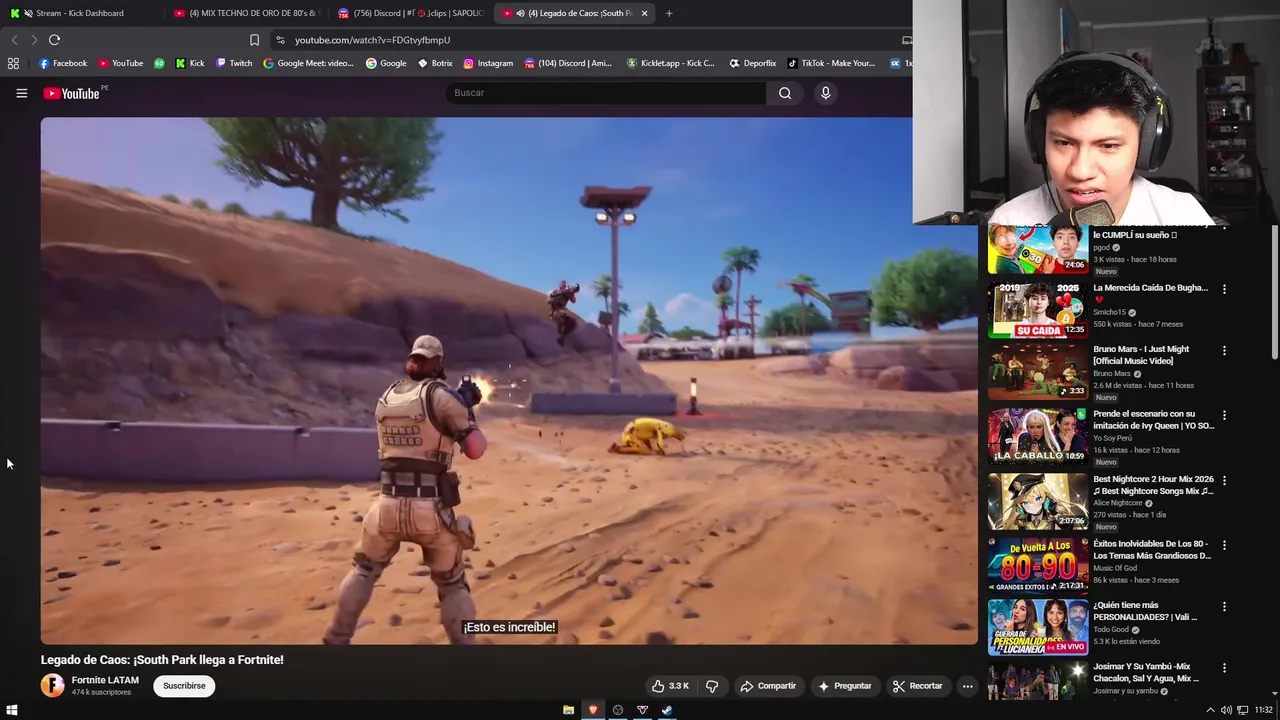Open options for ¿Quién tiene más PERSONALIDADES video
Viewport: 1280px width, 720px height.
[x=1224, y=606]
